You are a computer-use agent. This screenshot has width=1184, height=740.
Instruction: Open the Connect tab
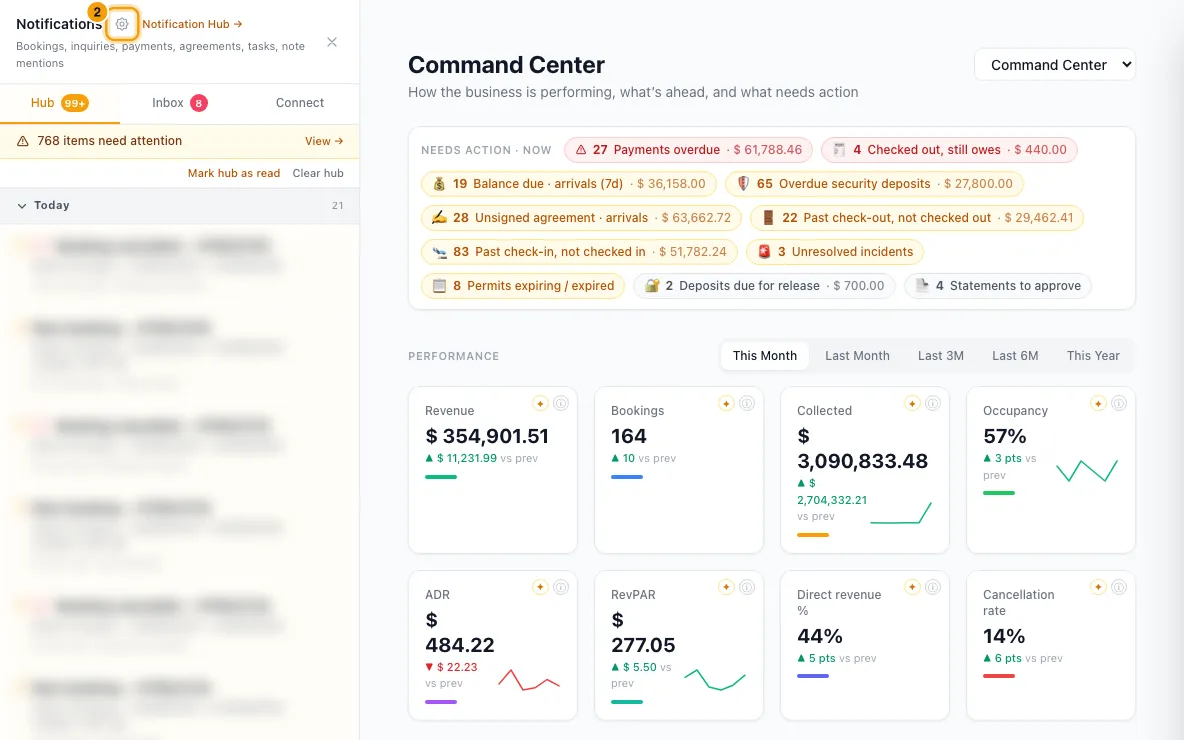point(300,103)
